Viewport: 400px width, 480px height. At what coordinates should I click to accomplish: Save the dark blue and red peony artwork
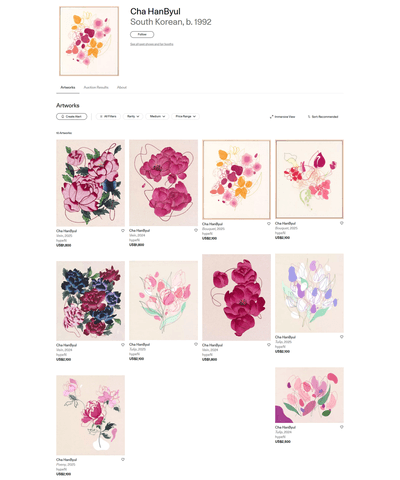coord(123,345)
